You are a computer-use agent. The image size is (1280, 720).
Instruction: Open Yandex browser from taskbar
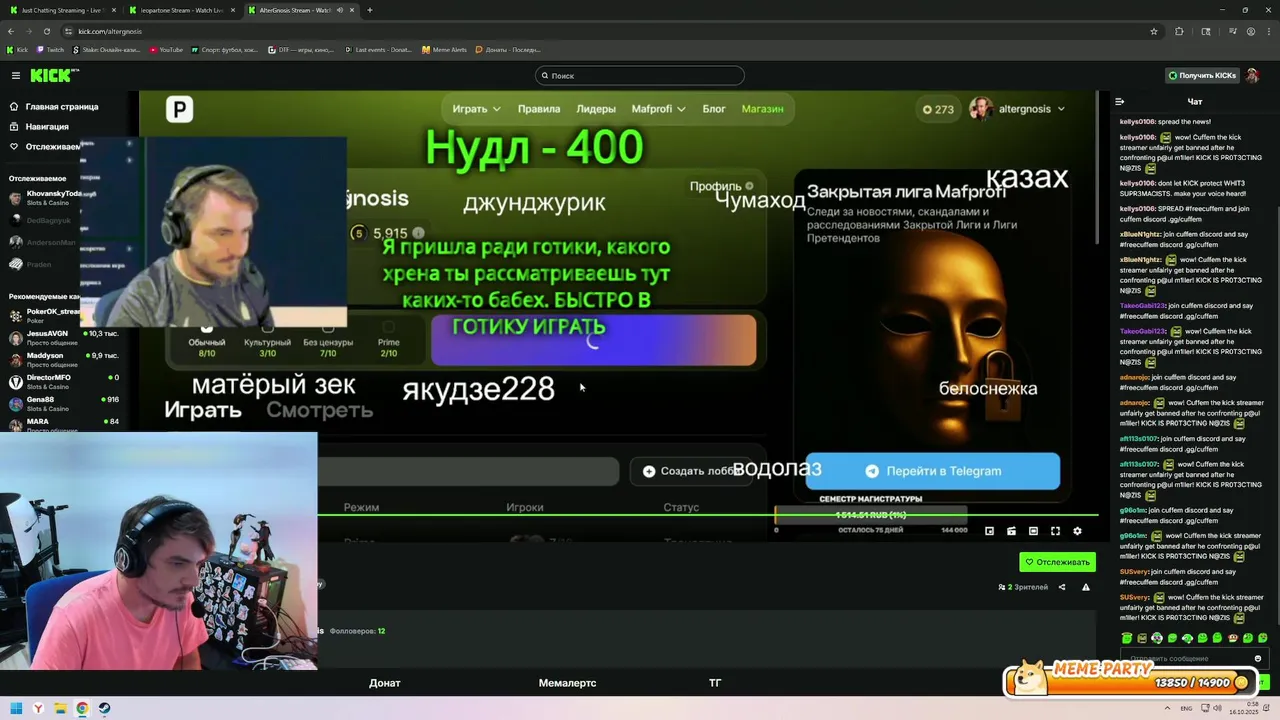click(x=38, y=708)
